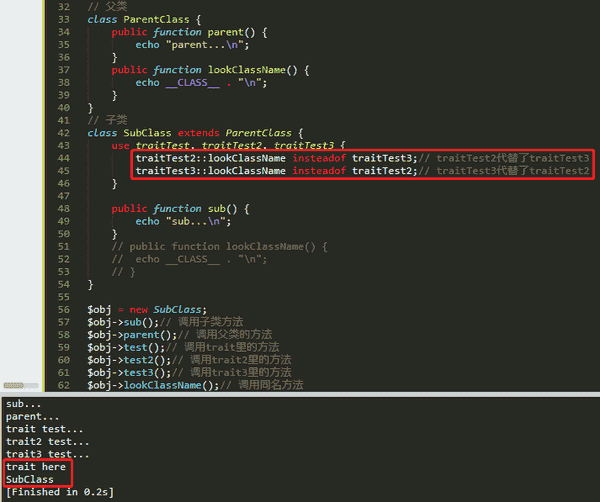The height and width of the screenshot is (502, 600).
Task: Click the __CLASS__ constant on line 38
Action: tap(192, 83)
